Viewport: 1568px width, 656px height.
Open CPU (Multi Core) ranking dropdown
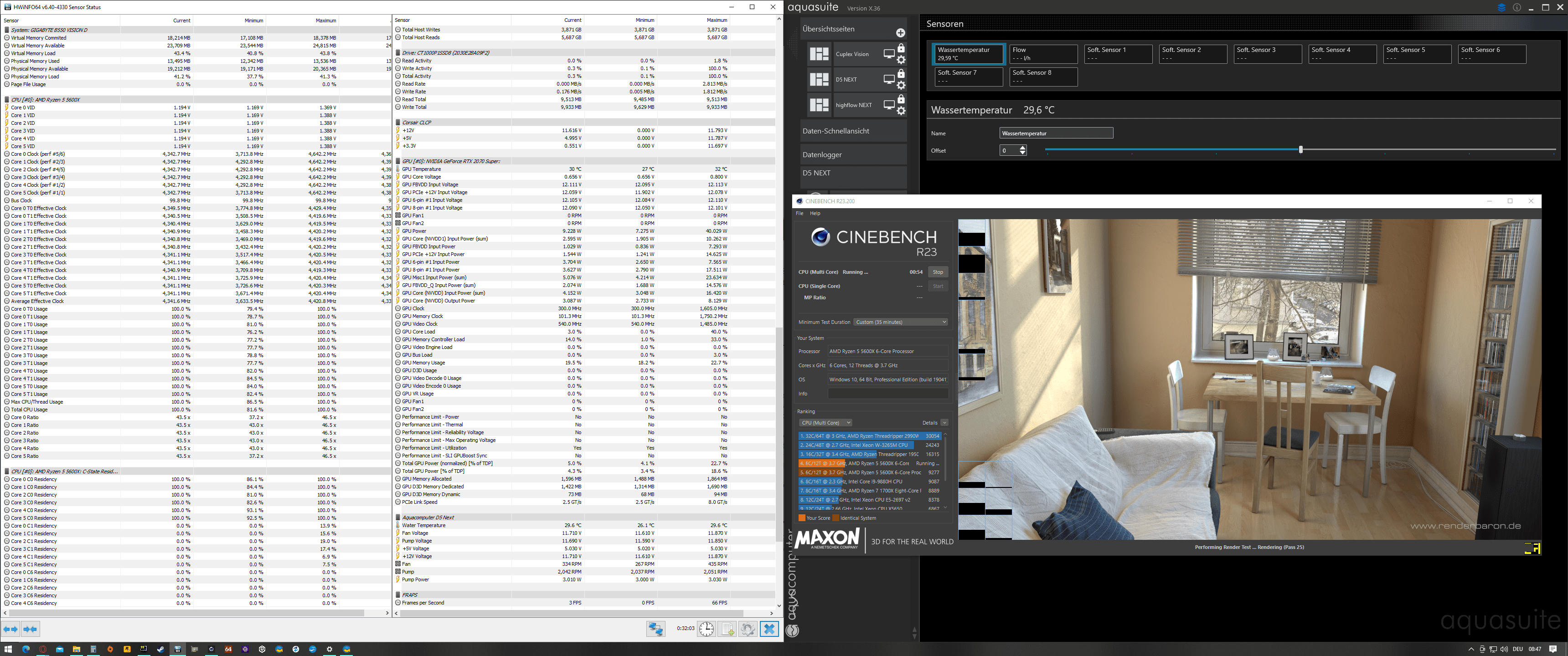click(825, 422)
